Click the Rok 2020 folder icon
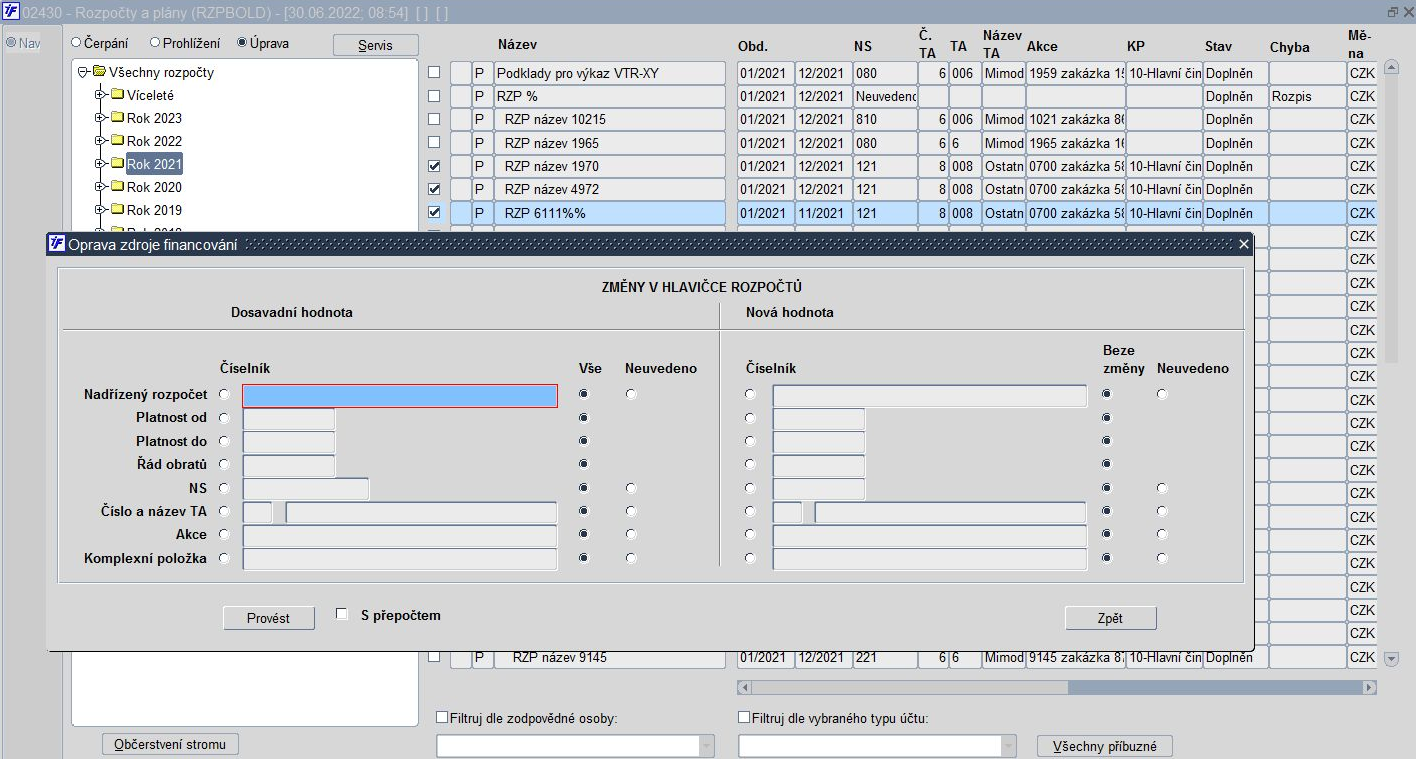This screenshot has height=759, width=1416. (x=117, y=187)
